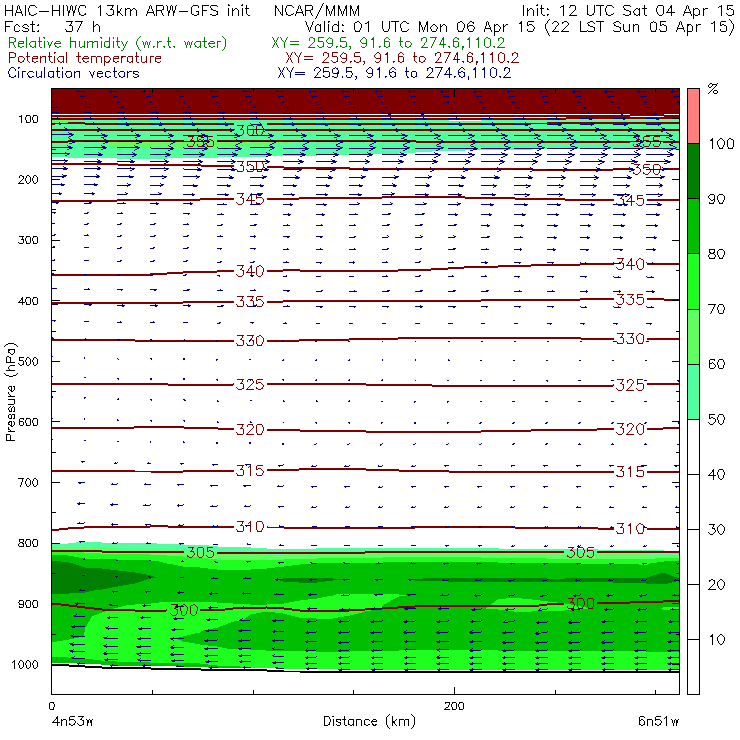This screenshot has width=740, height=740.
Task: Click the '4n53w' start location label
Action: coord(72,721)
